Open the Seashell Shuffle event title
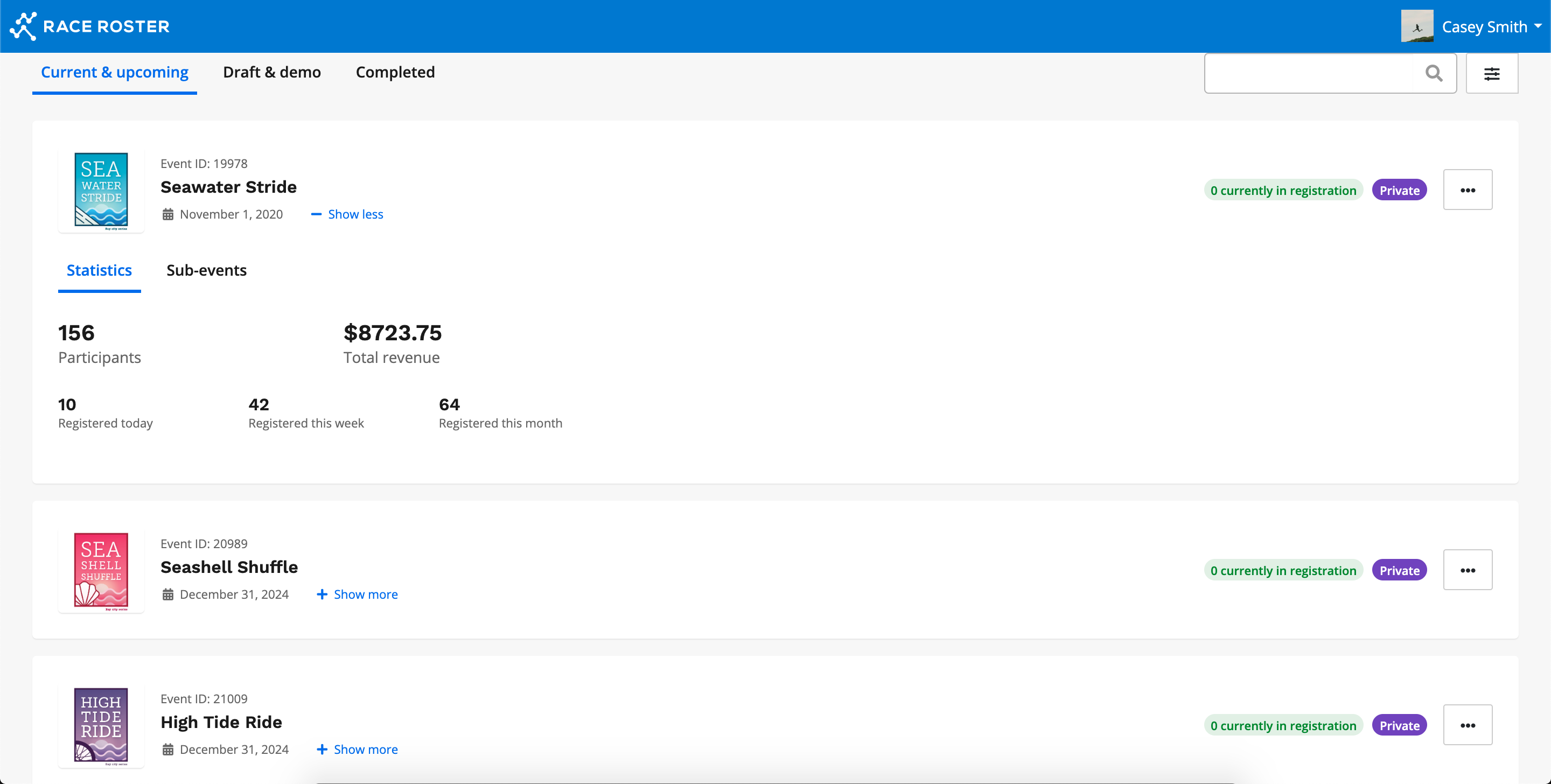 click(229, 567)
